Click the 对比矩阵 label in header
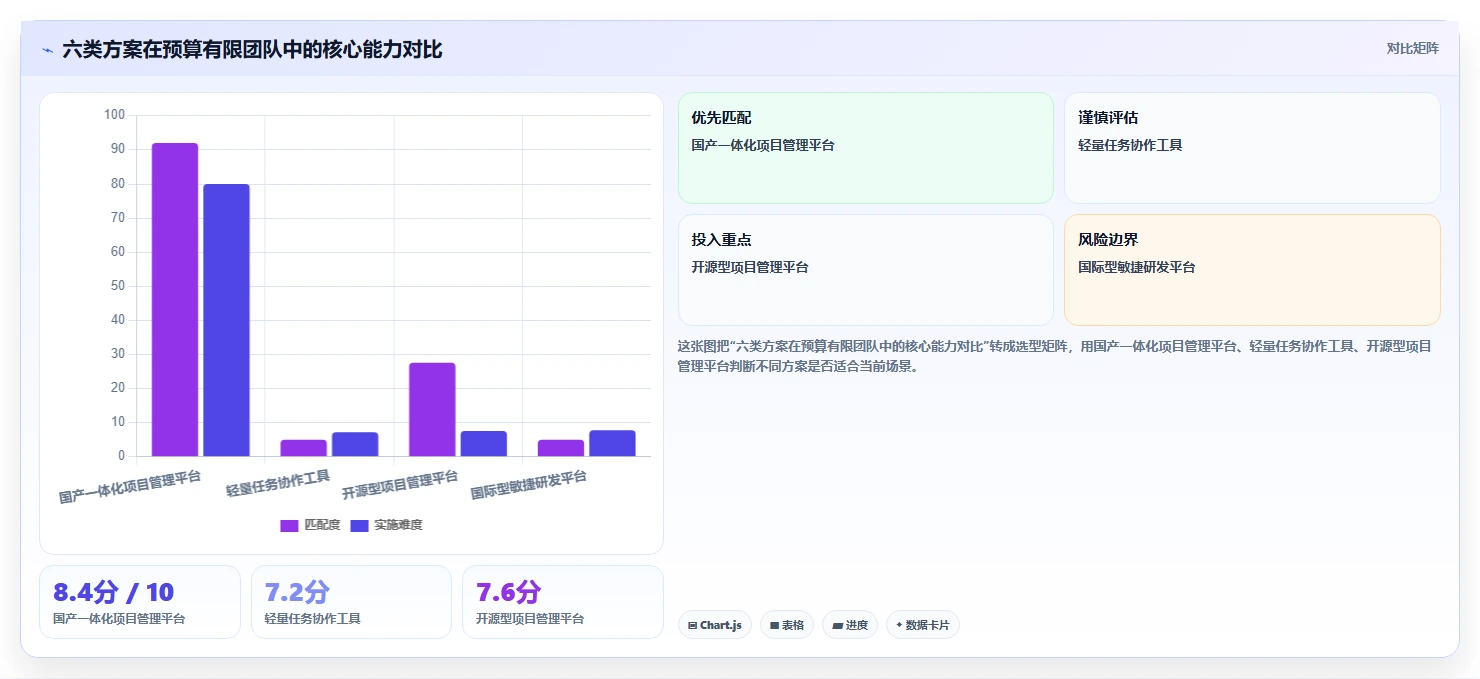This screenshot has width=1480, height=679. click(x=1412, y=48)
